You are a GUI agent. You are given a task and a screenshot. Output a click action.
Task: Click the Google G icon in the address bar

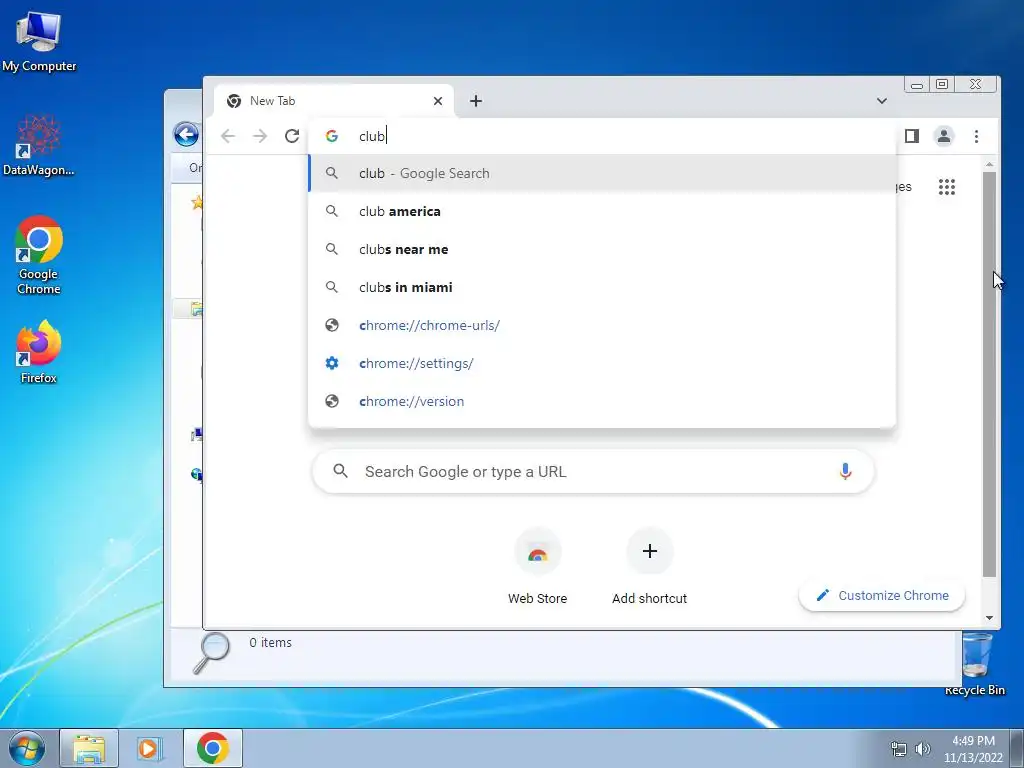click(332, 136)
